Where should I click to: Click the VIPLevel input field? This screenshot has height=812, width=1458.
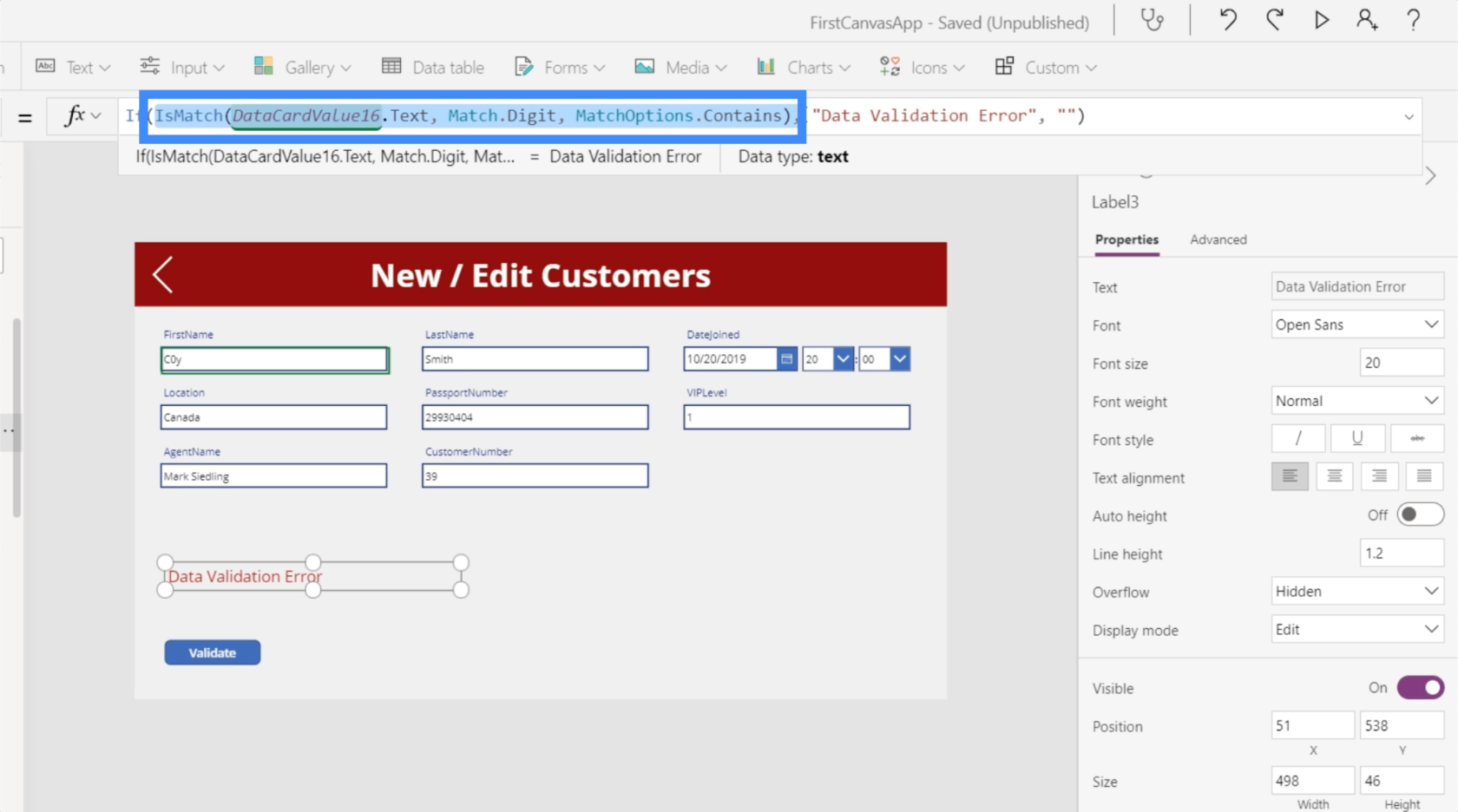point(797,417)
